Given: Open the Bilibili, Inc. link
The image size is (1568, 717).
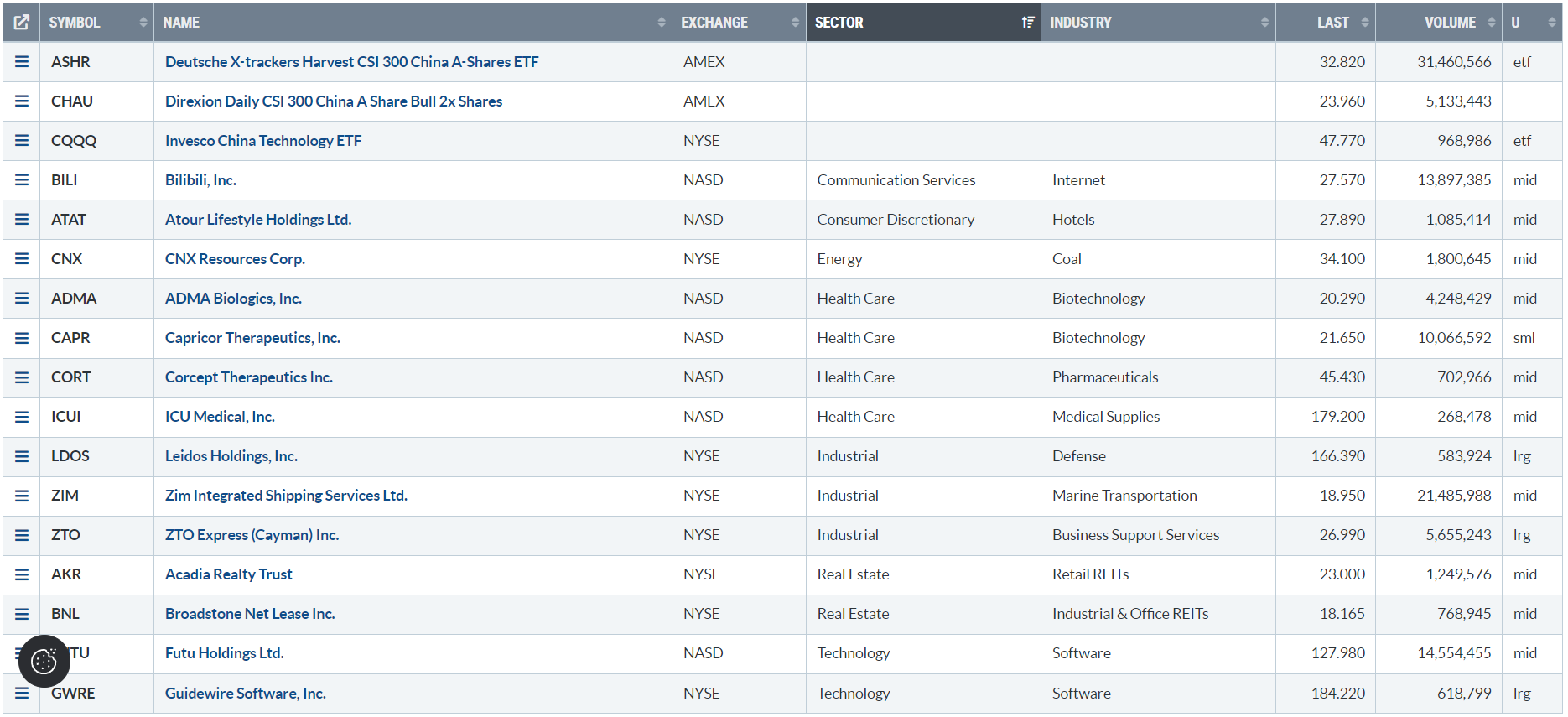Looking at the screenshot, I should 200,180.
